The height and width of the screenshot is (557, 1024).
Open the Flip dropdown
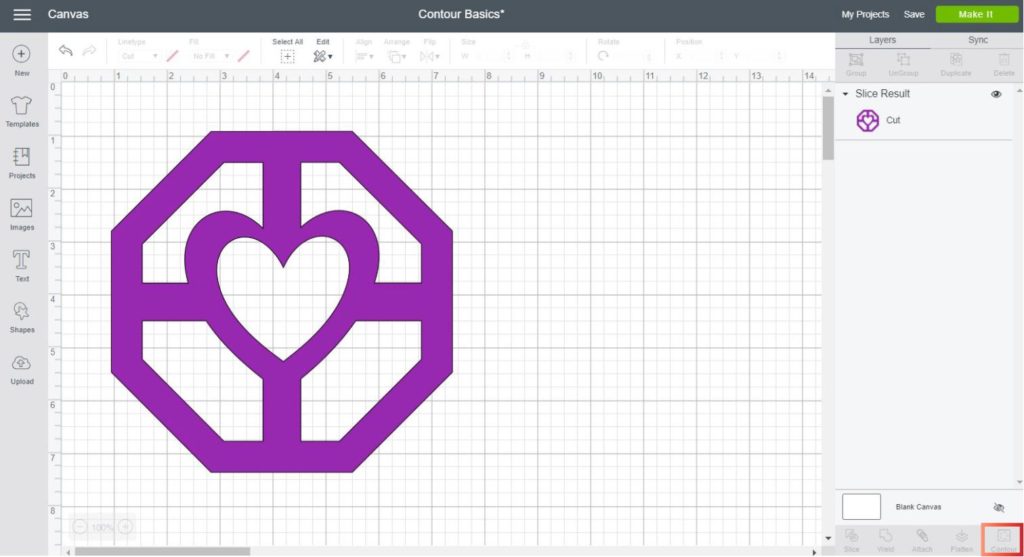pos(430,57)
